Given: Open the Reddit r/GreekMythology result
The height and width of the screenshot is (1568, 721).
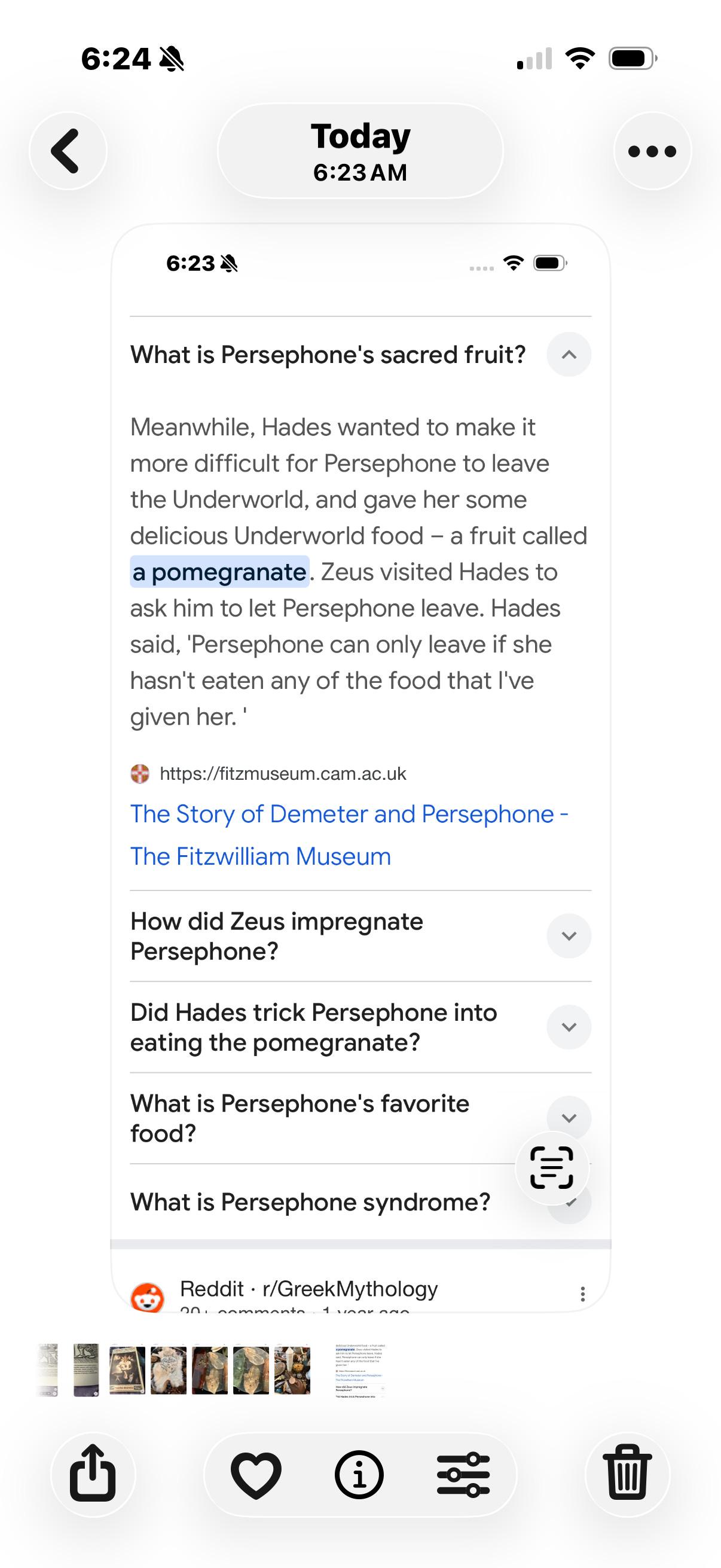Looking at the screenshot, I should pyautogui.click(x=308, y=1289).
